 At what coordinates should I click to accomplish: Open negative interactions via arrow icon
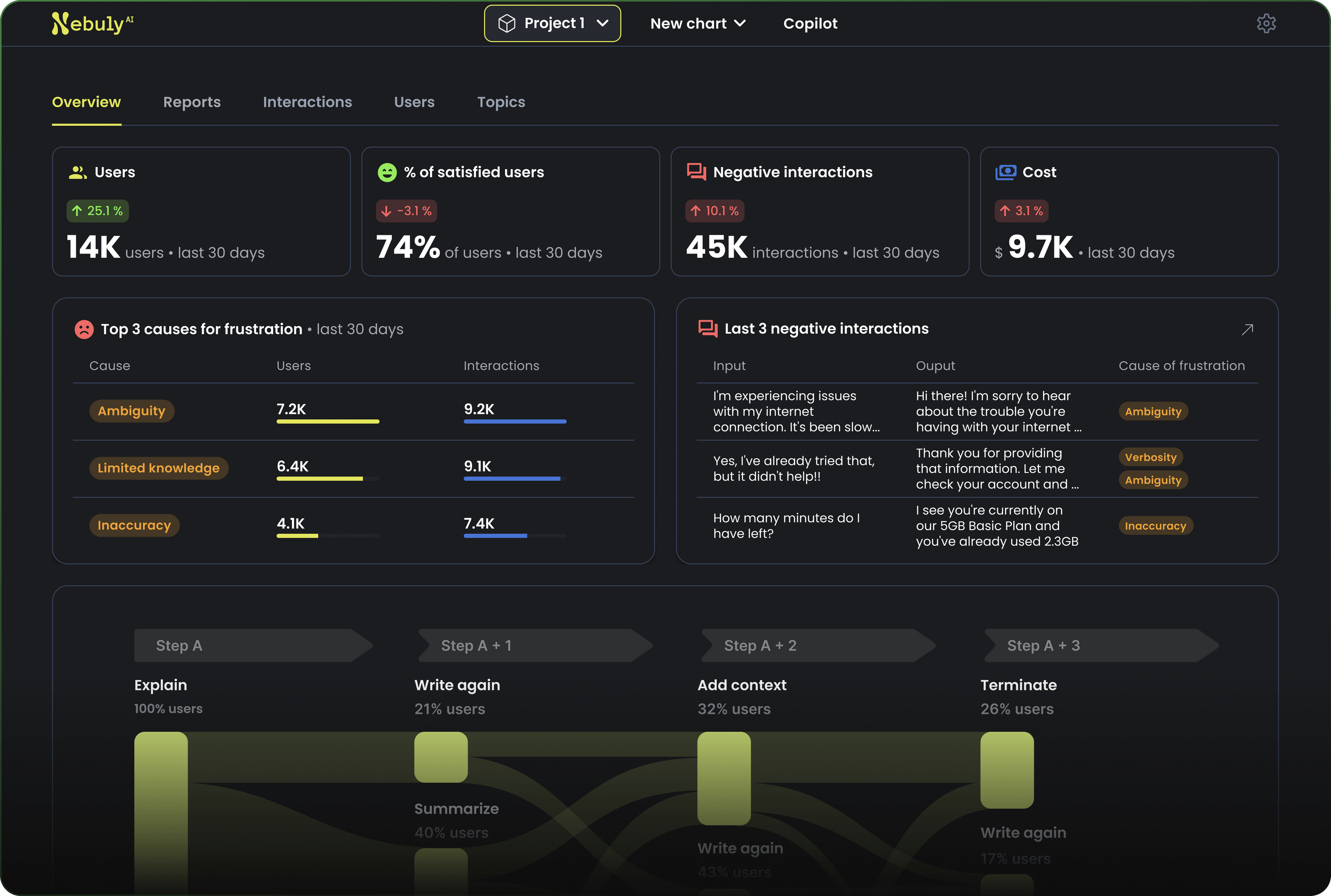[x=1247, y=329]
